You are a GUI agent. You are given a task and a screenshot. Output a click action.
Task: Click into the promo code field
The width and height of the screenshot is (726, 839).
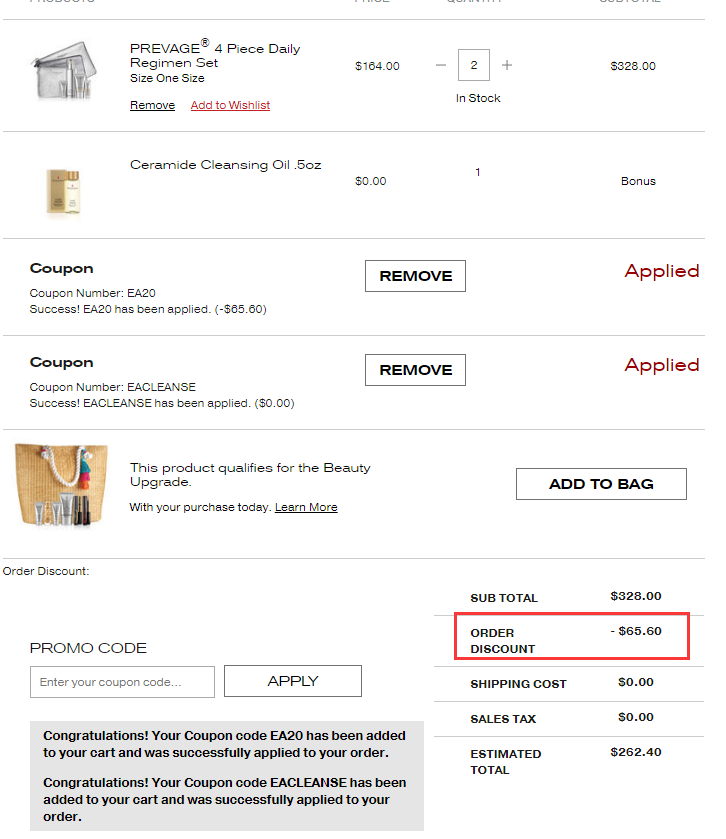[122, 682]
